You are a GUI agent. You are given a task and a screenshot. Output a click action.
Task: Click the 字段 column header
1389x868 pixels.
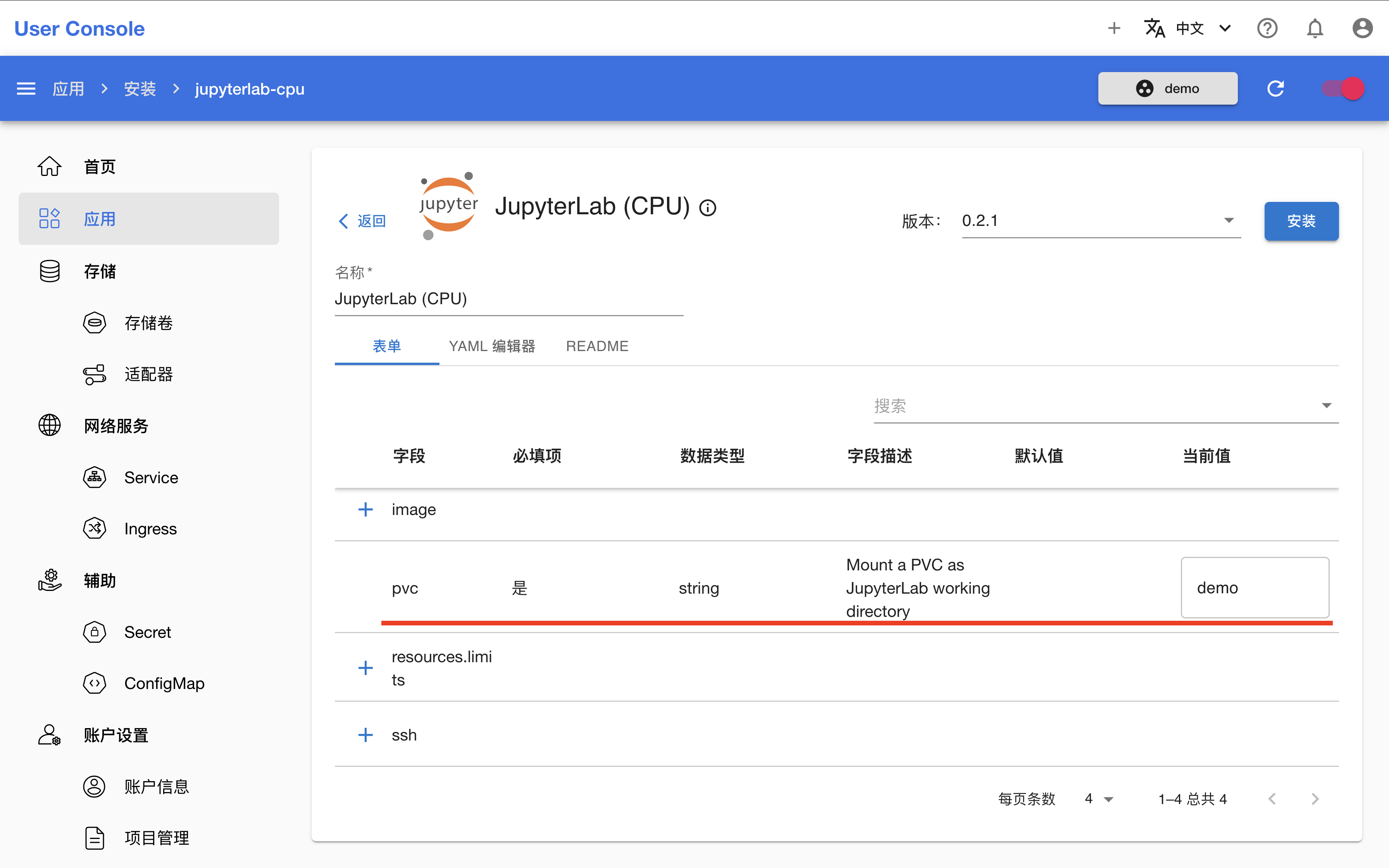point(408,456)
